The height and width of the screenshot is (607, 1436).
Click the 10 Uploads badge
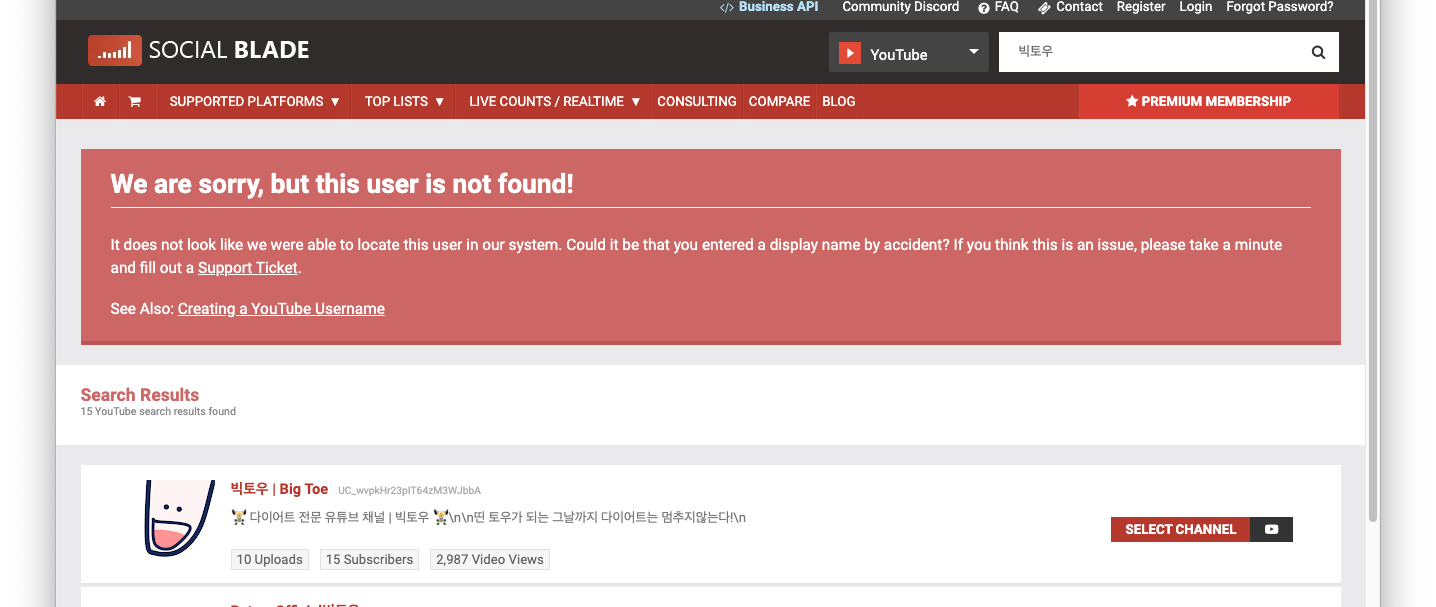269,560
